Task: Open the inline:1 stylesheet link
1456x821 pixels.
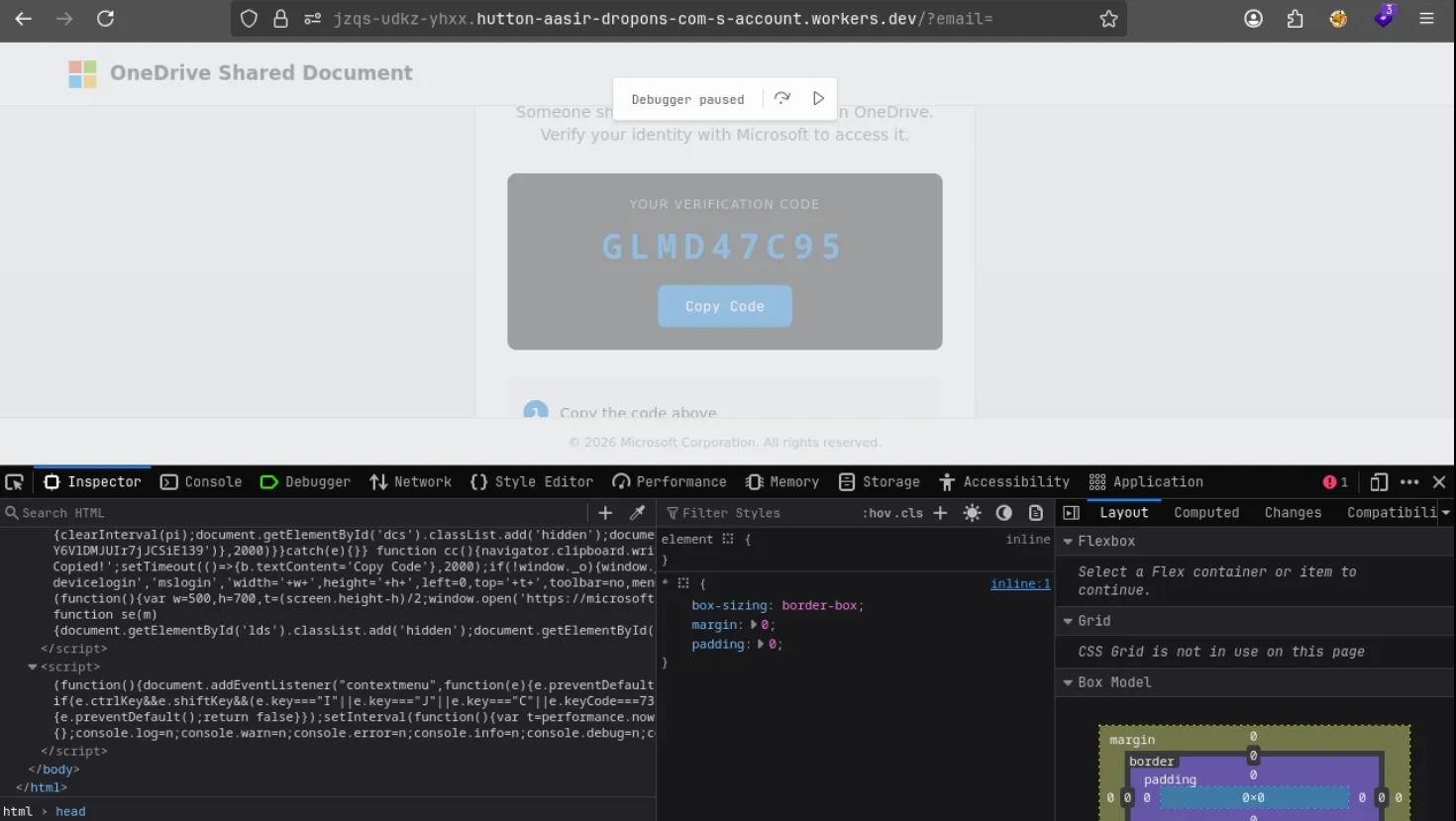Action: click(1020, 584)
